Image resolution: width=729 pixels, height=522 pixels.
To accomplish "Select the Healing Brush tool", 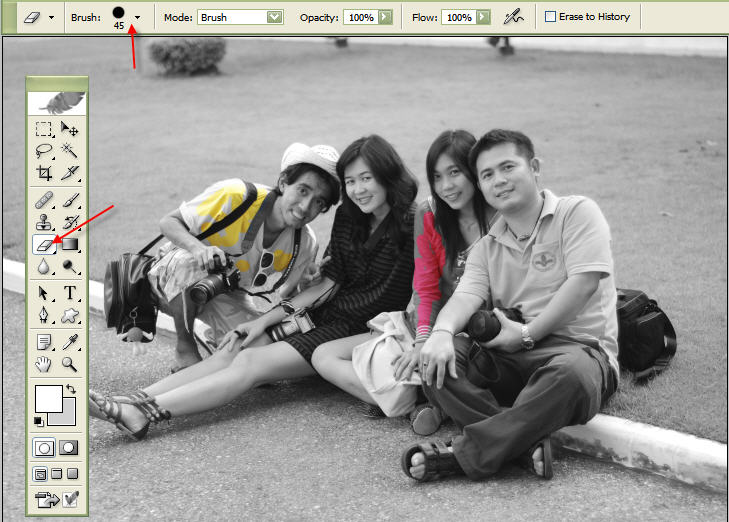I will [x=44, y=200].
